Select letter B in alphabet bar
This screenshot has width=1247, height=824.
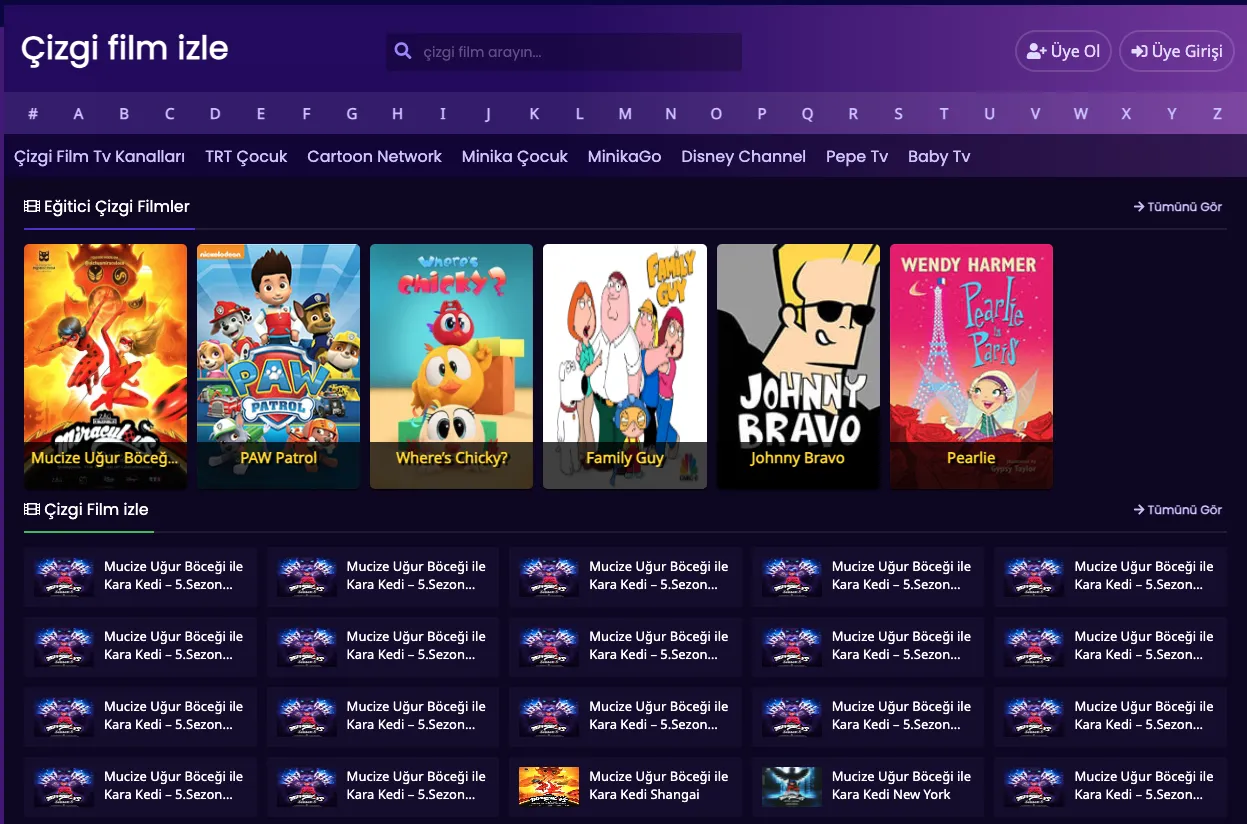point(124,114)
